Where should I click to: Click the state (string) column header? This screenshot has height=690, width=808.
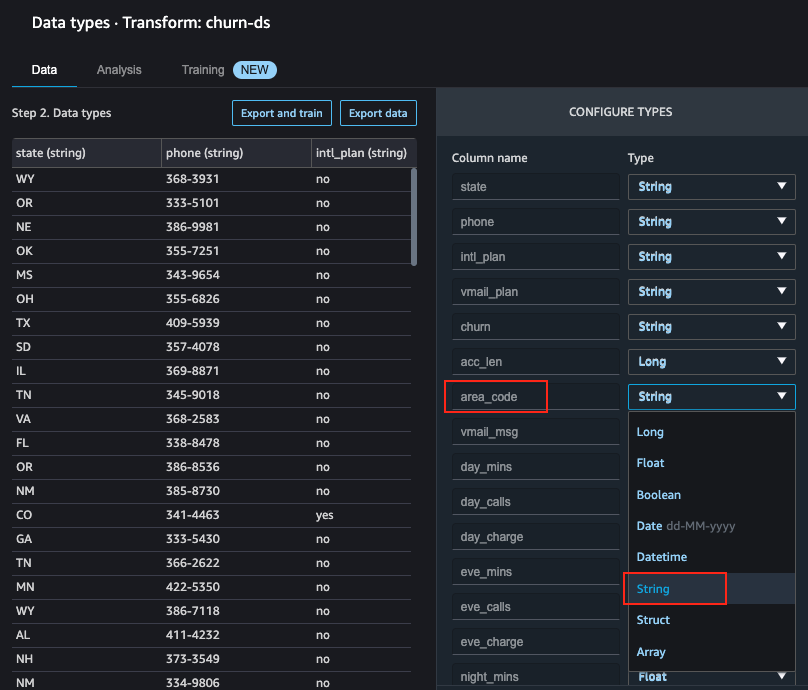pos(87,153)
